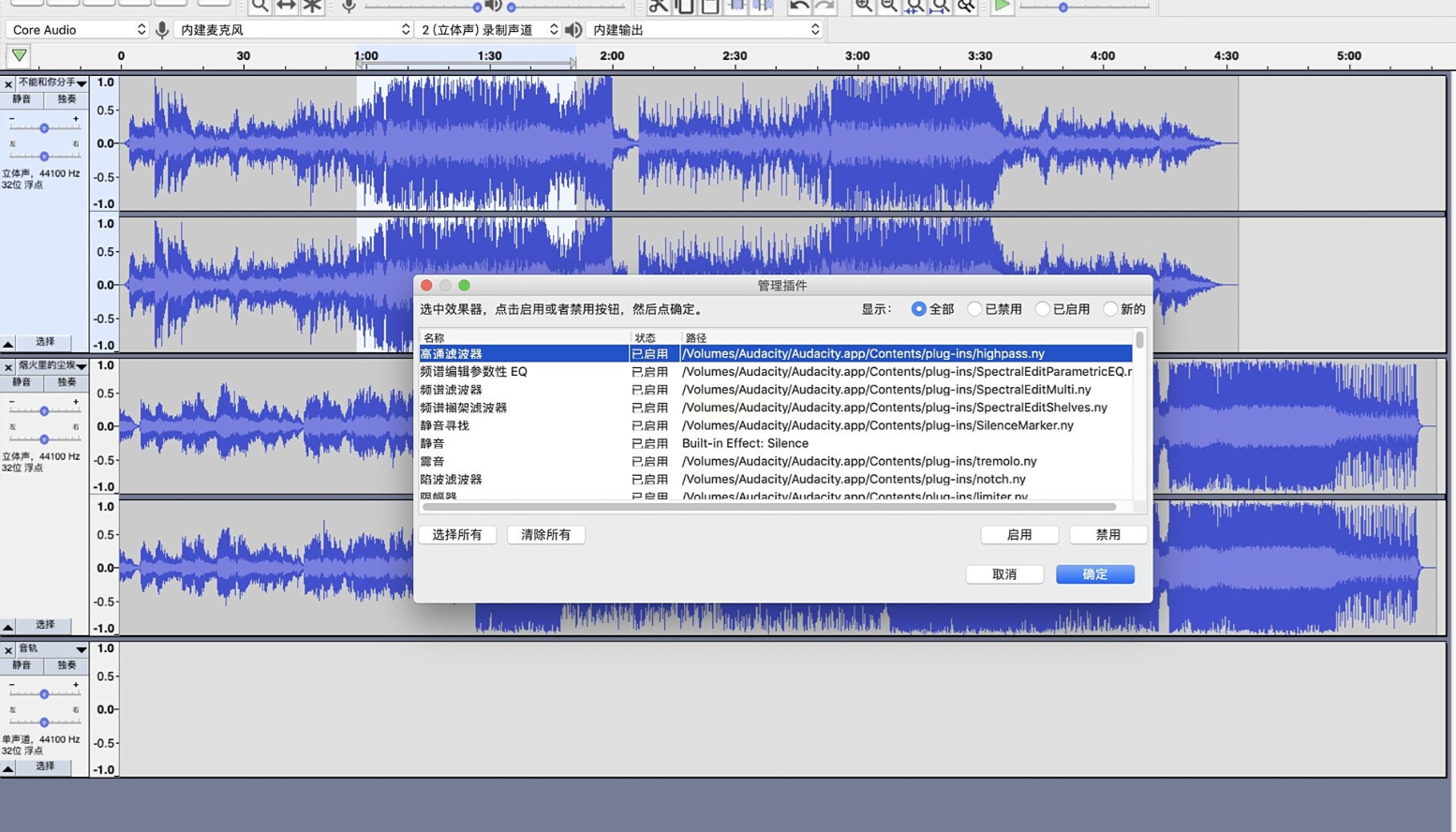Viewport: 1456px width, 832px height.
Task: Select the 新的 display radio option
Action: (x=1110, y=309)
